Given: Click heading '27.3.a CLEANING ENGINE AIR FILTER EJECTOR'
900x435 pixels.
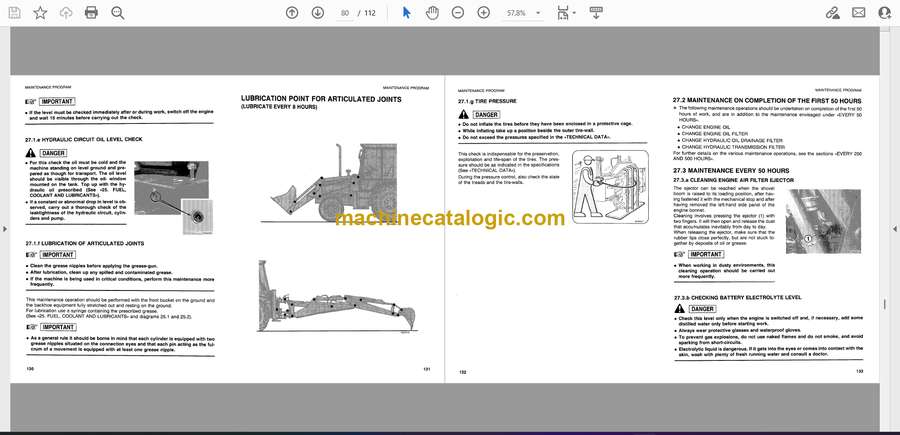Looking at the screenshot, I should (733, 180).
